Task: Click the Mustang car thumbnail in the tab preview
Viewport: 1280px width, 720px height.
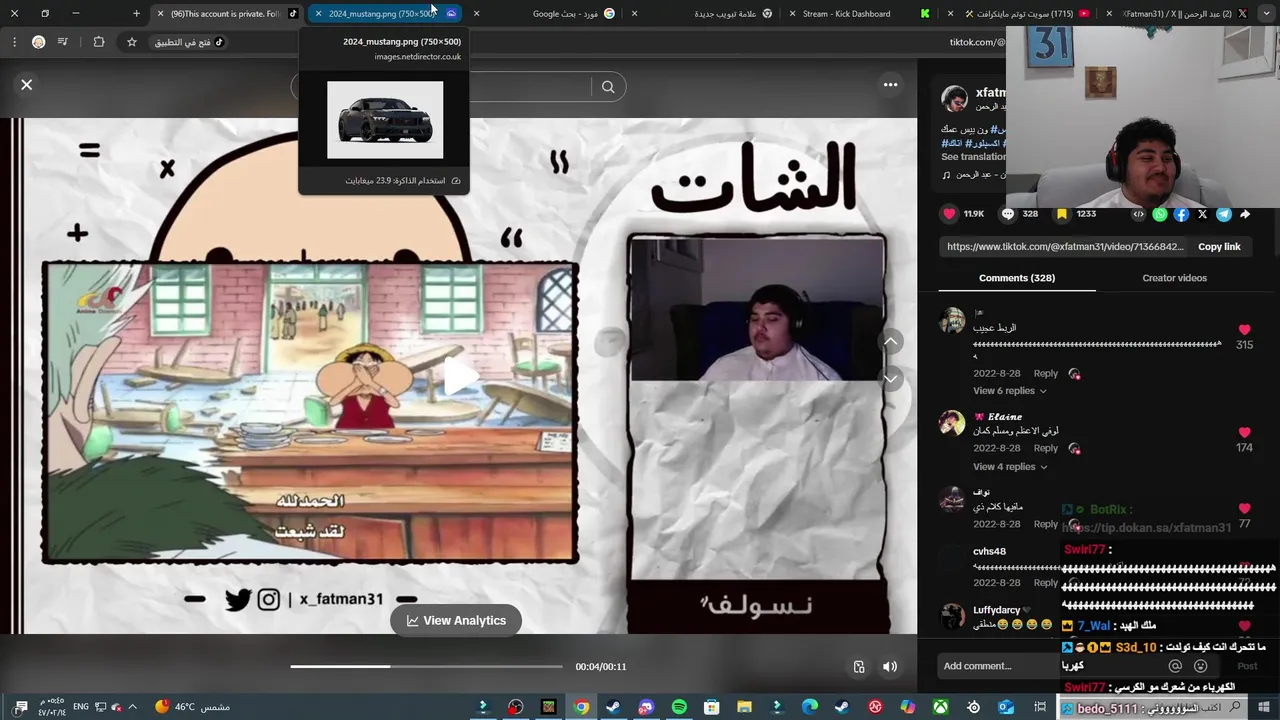Action: tap(385, 120)
